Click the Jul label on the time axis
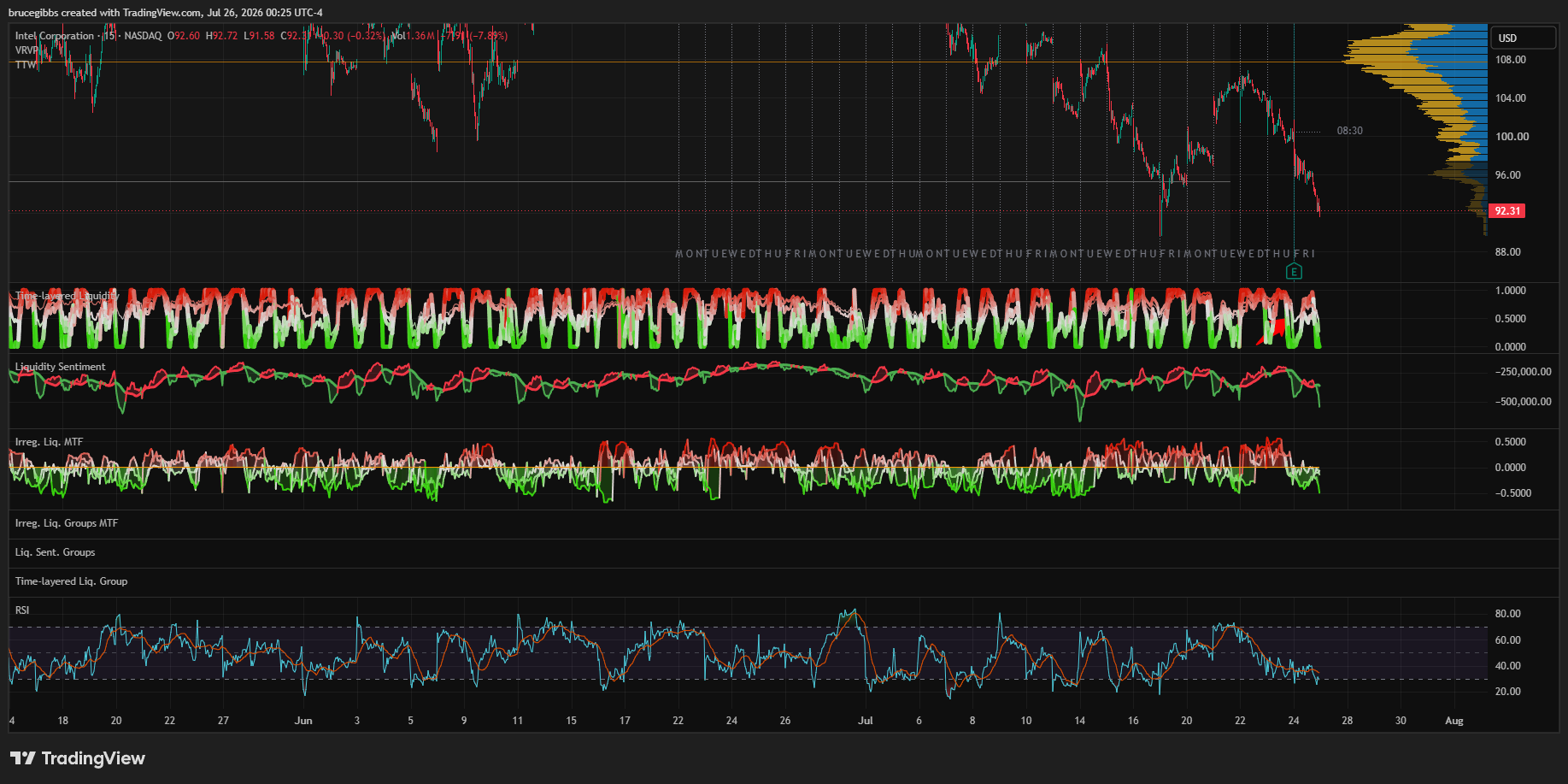 (866, 721)
